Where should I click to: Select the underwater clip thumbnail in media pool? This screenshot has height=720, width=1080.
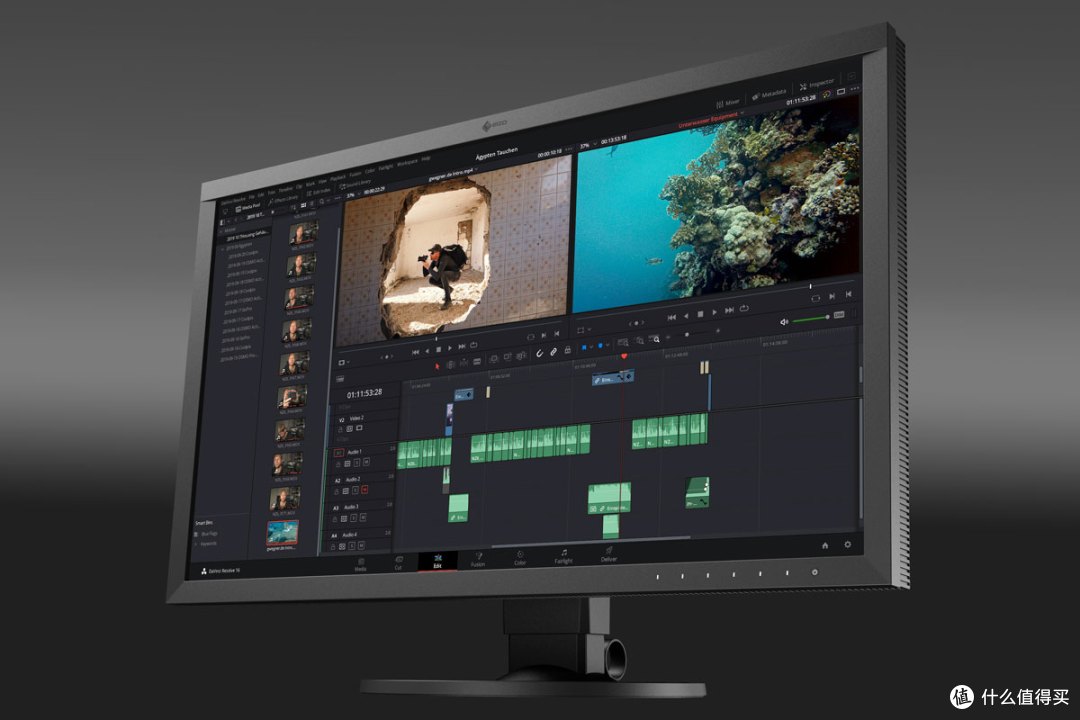pos(282,531)
